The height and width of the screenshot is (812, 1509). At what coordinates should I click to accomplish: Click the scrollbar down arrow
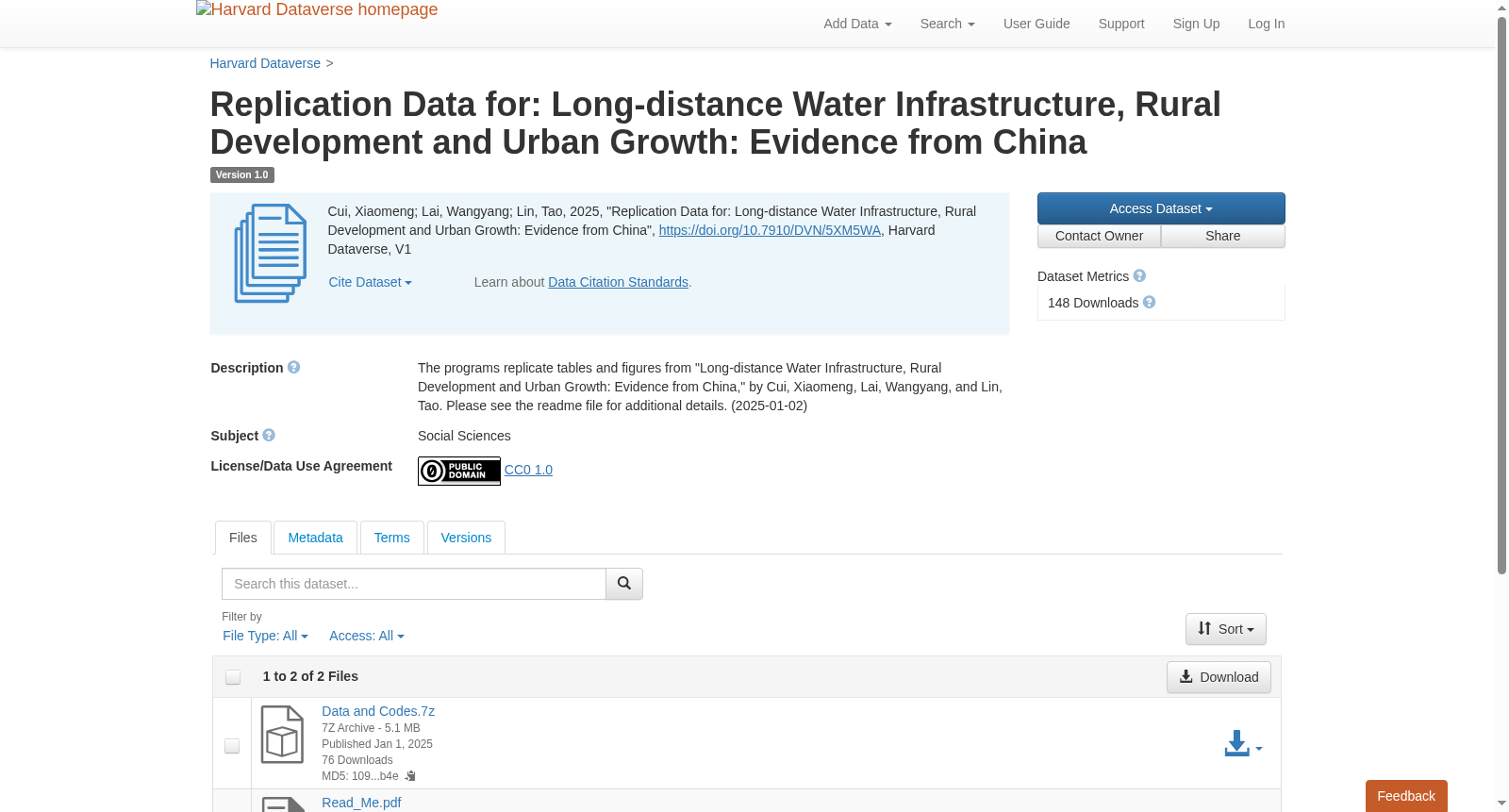tap(1501, 804)
